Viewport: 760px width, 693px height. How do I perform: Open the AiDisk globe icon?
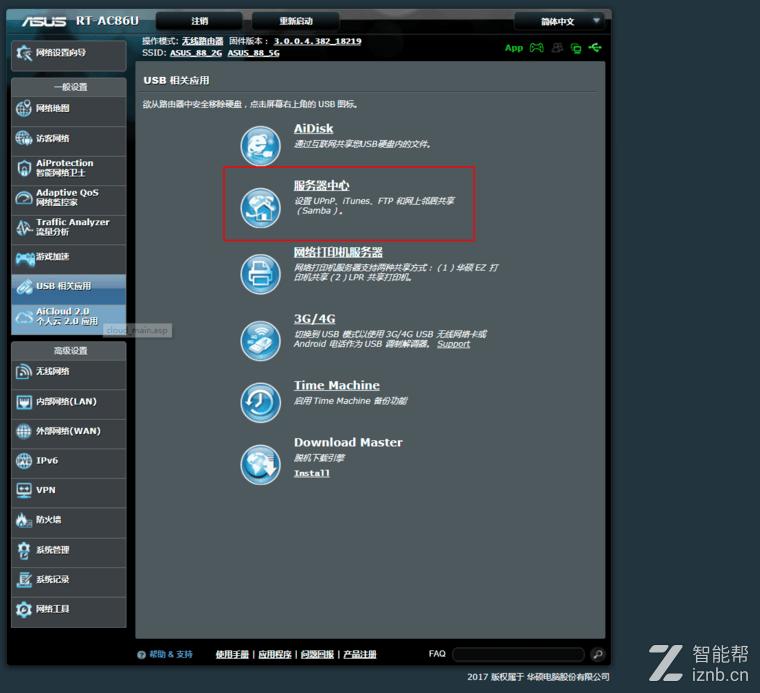[260, 146]
